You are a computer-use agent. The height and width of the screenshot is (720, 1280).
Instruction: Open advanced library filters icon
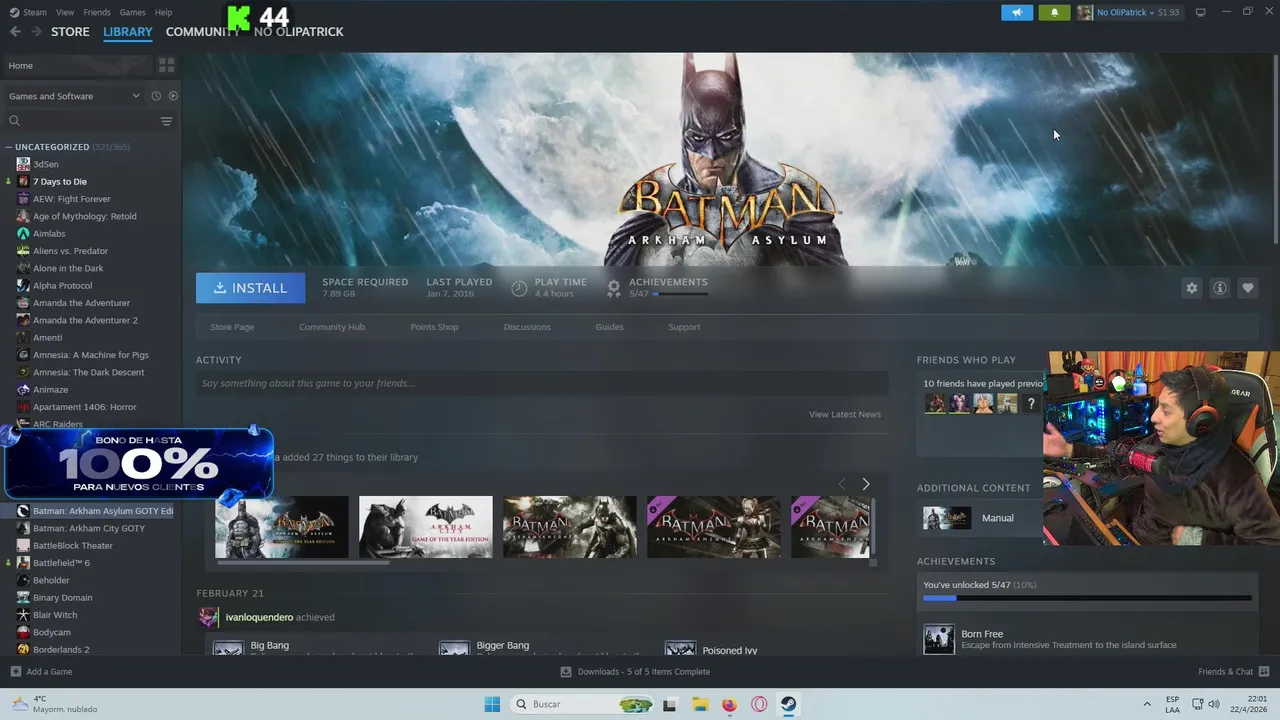tap(166, 121)
